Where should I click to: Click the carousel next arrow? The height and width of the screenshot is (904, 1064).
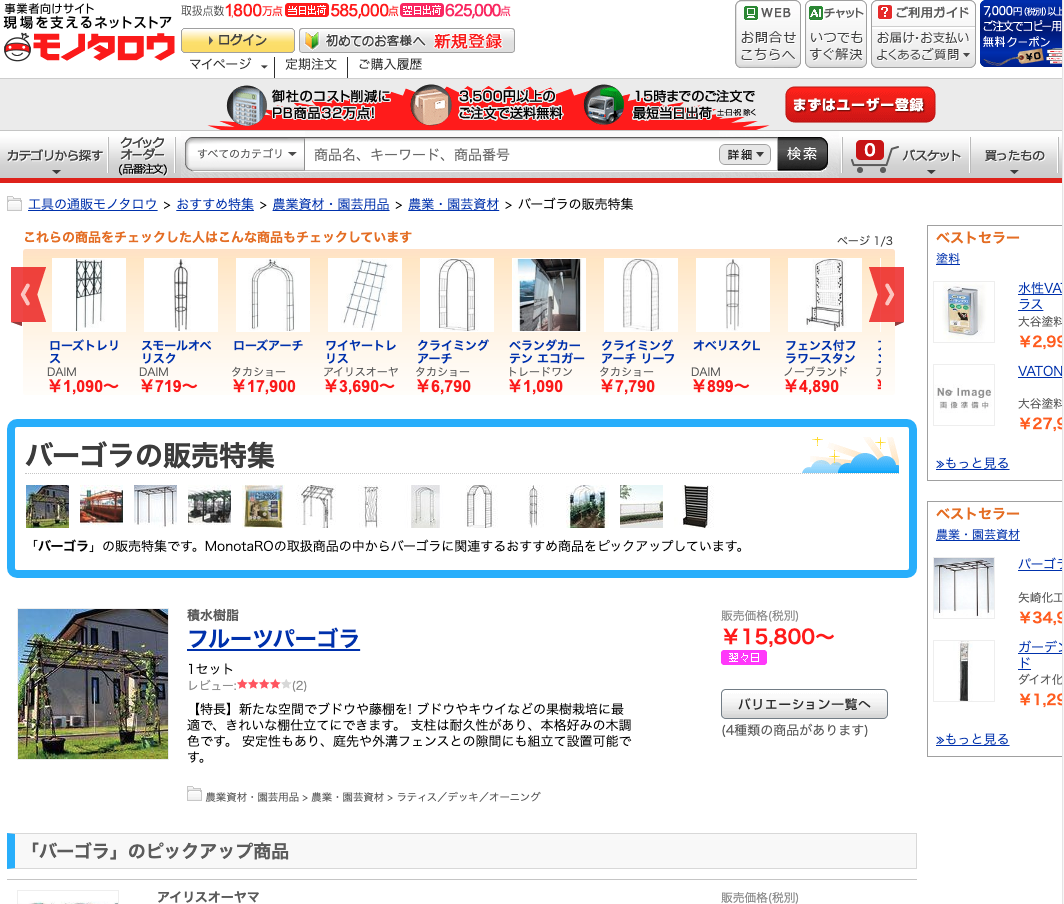point(887,295)
